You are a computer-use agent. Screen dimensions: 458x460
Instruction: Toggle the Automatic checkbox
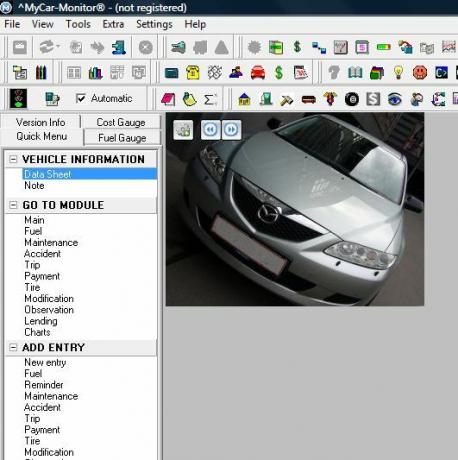point(80,98)
